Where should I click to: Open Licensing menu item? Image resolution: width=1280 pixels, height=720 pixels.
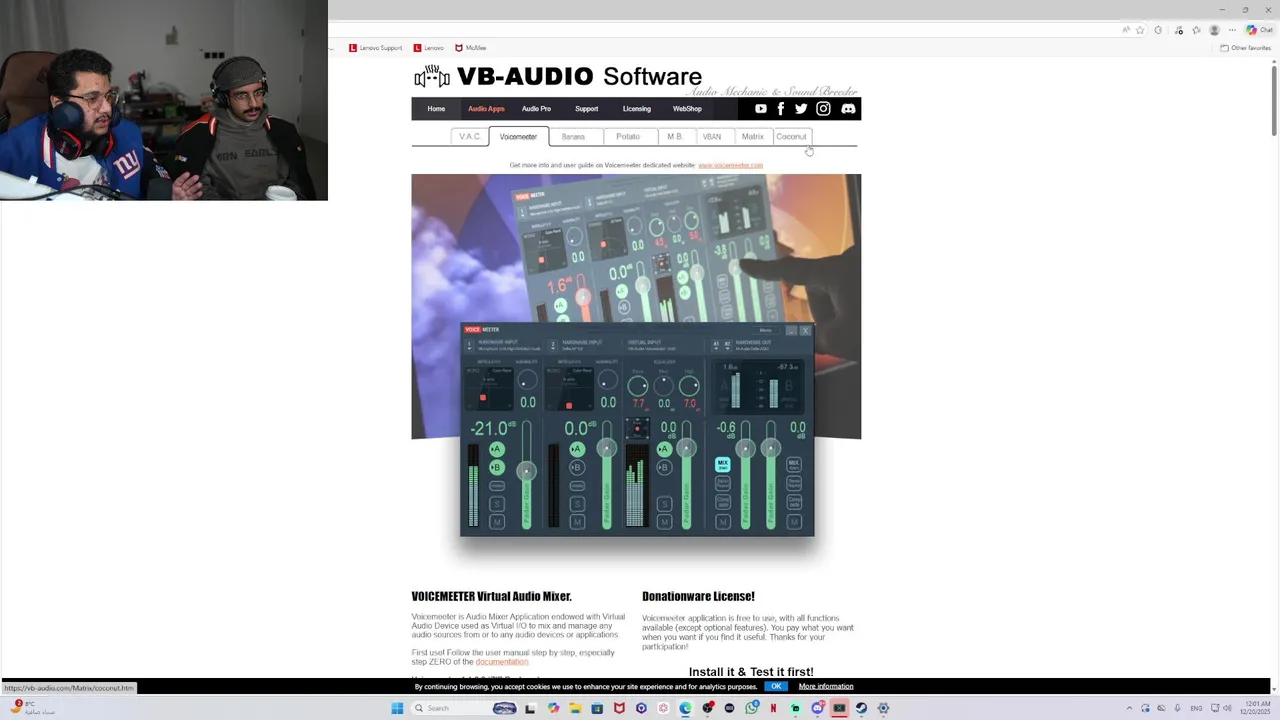[636, 109]
